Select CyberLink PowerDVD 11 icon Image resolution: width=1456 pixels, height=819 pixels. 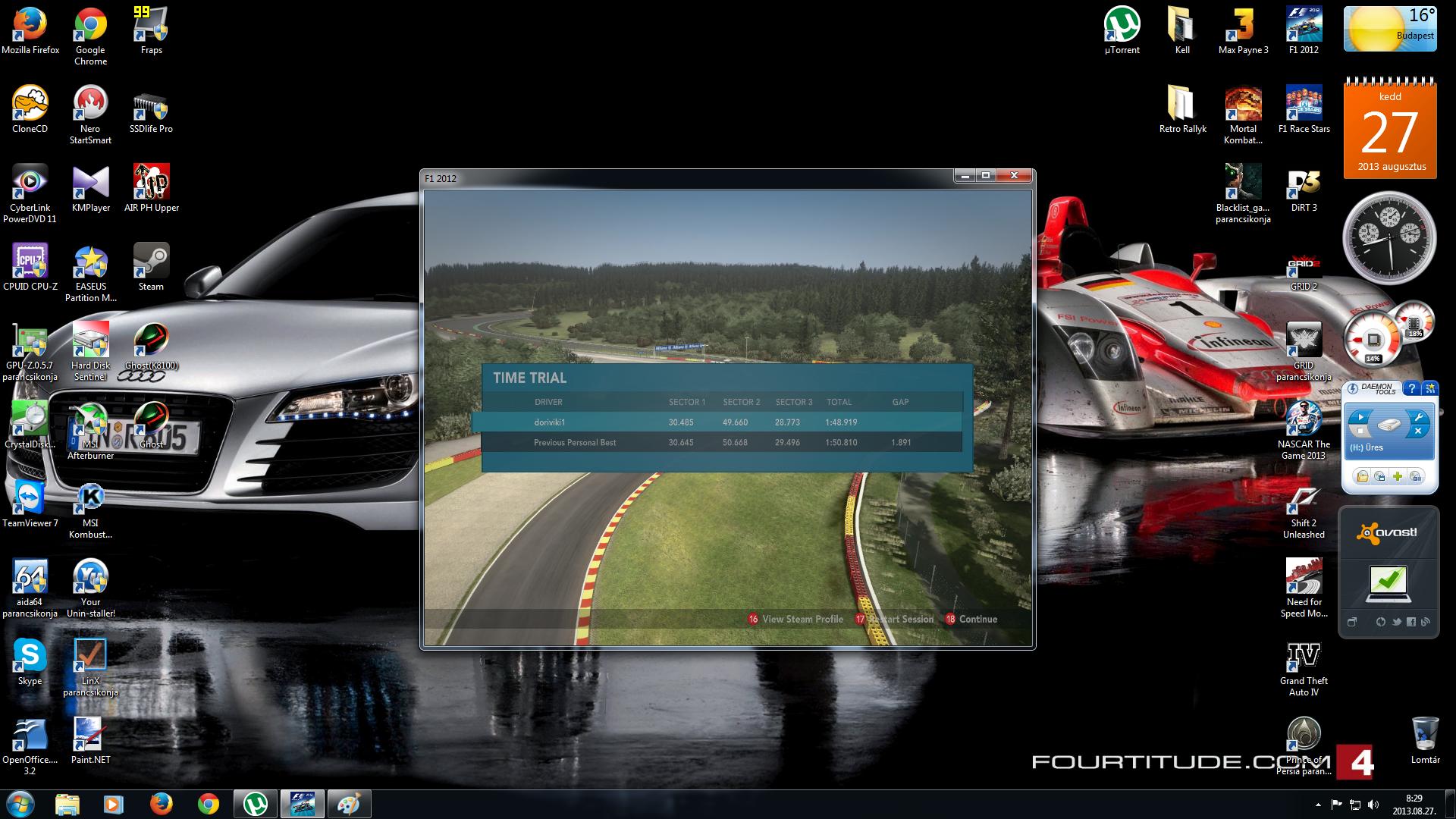tap(30, 194)
